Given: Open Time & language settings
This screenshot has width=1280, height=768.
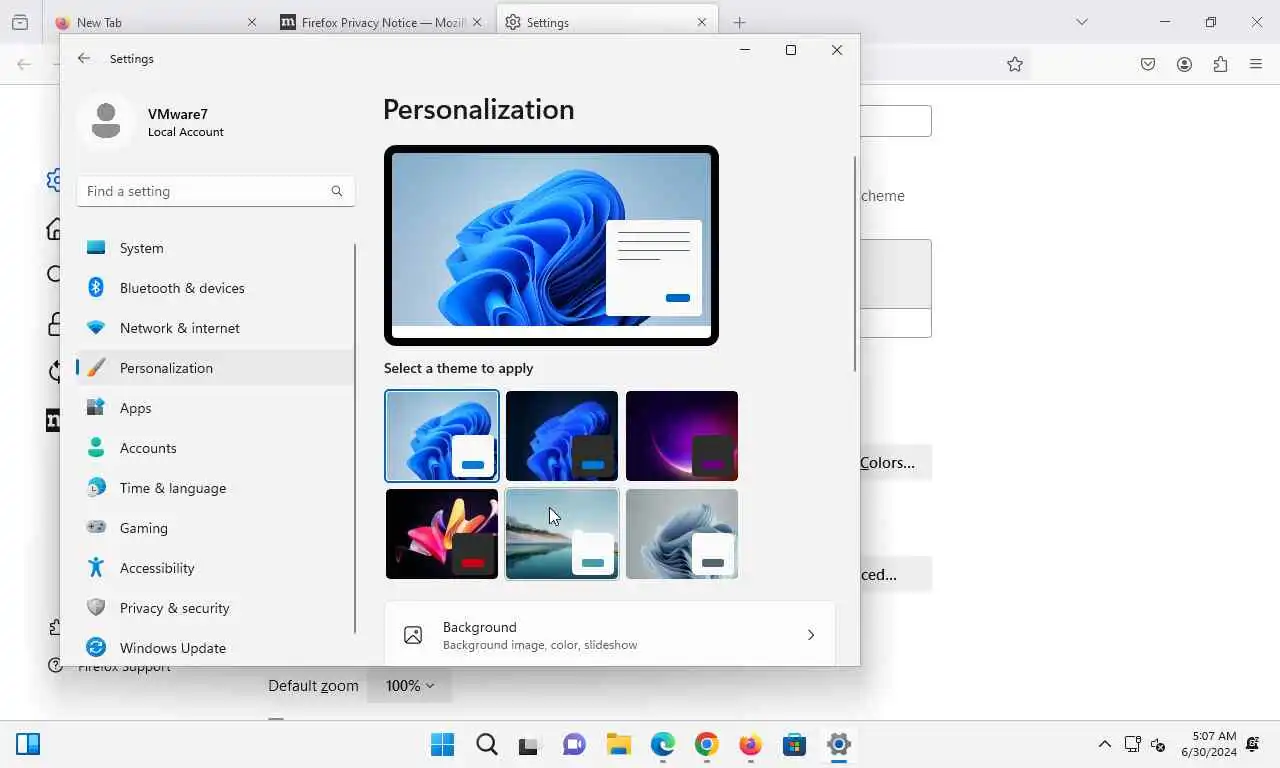Looking at the screenshot, I should point(215,488).
